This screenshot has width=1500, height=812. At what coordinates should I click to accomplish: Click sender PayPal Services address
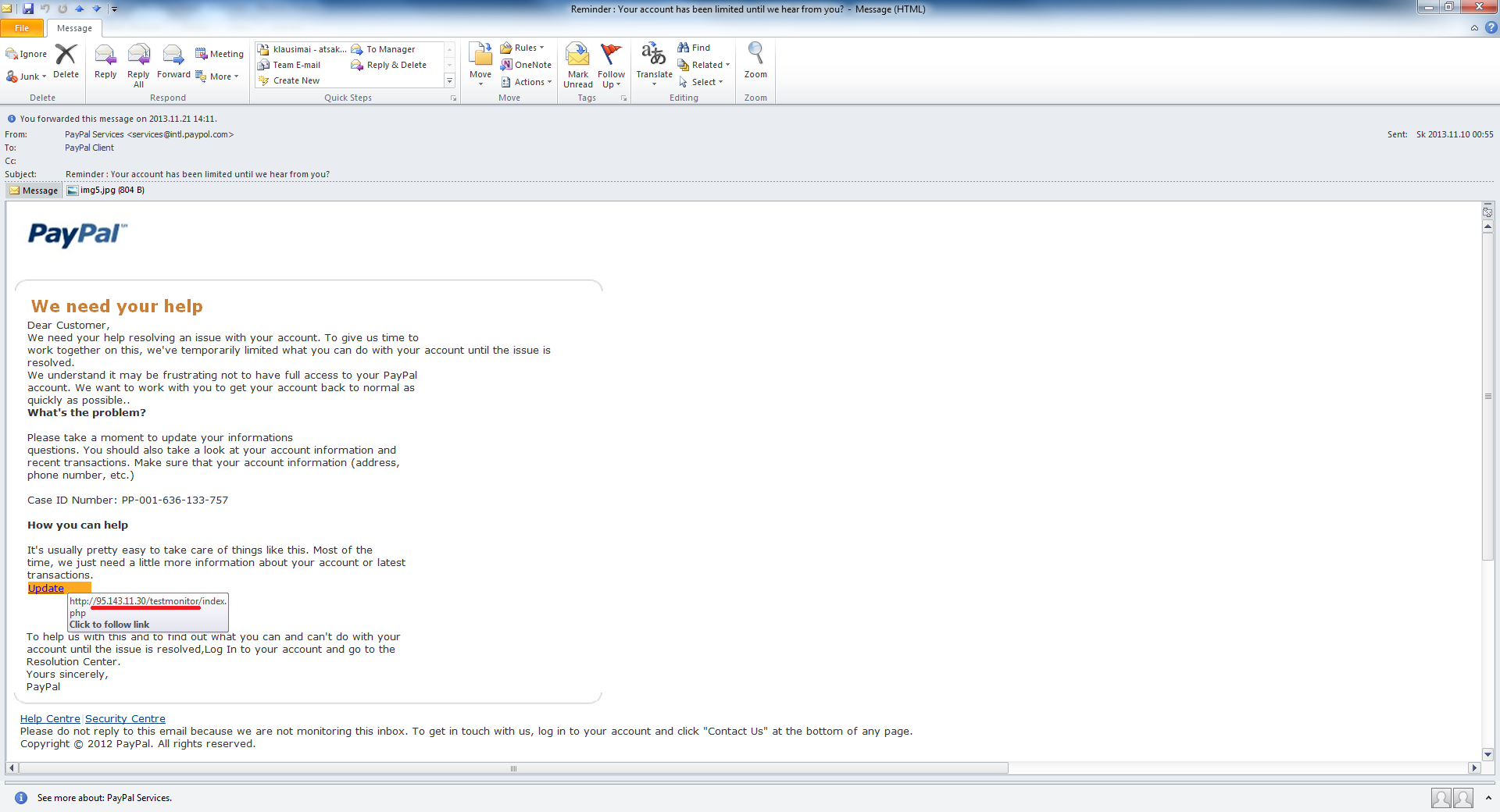click(x=149, y=134)
